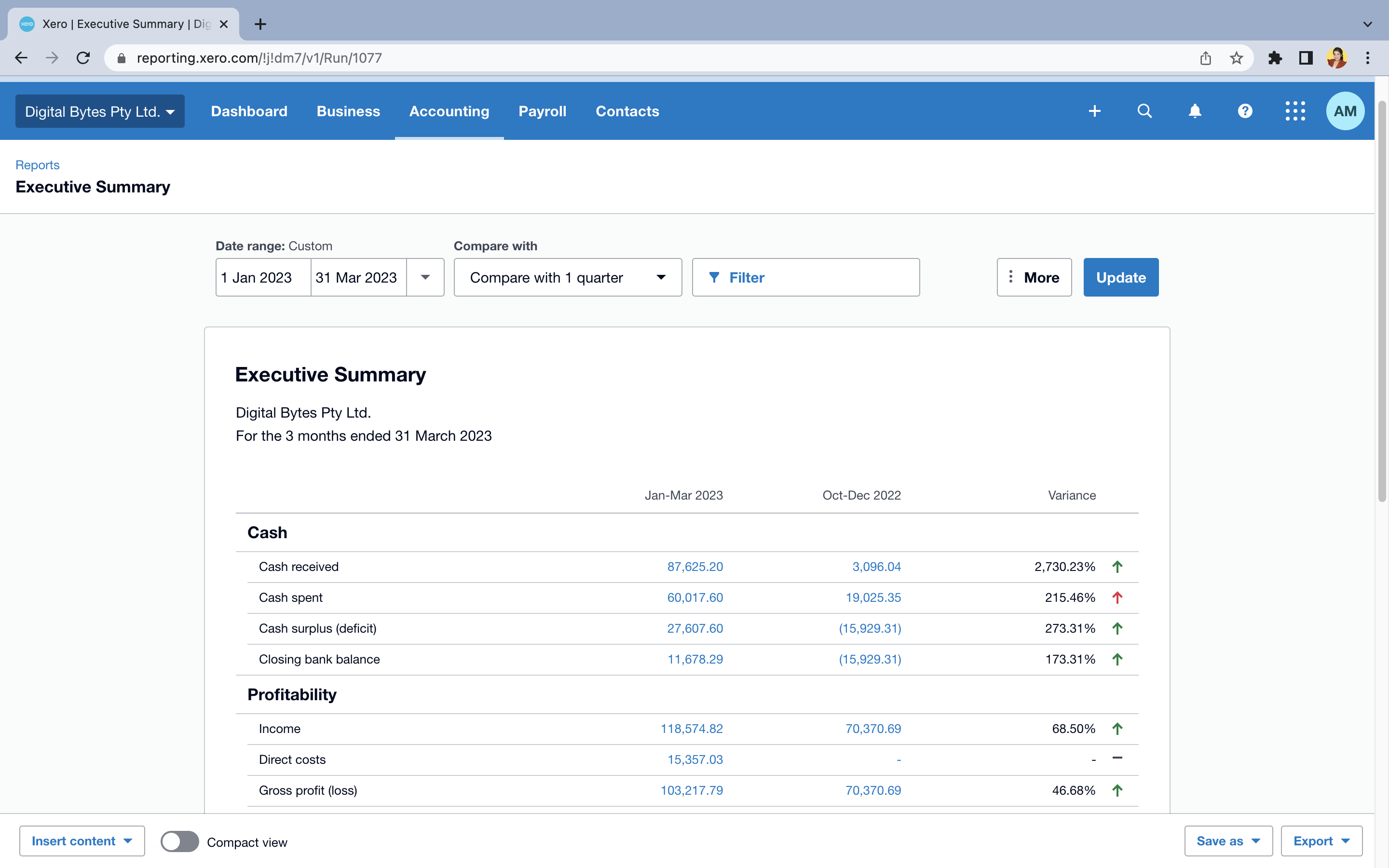1389x868 pixels.
Task: Open the Payroll menu
Action: coord(542,111)
